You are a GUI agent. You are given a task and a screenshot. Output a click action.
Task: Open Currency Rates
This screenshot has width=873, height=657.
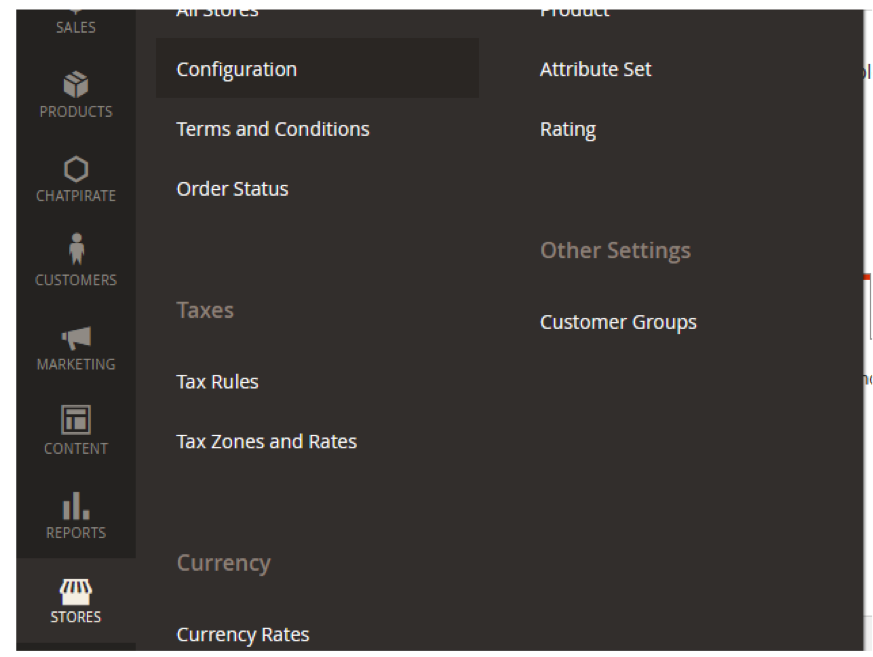(242, 634)
